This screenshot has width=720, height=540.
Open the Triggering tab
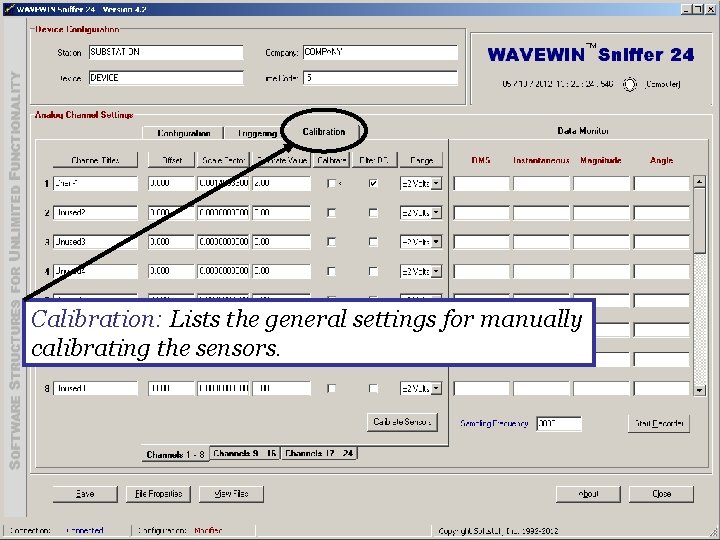pyautogui.click(x=257, y=133)
